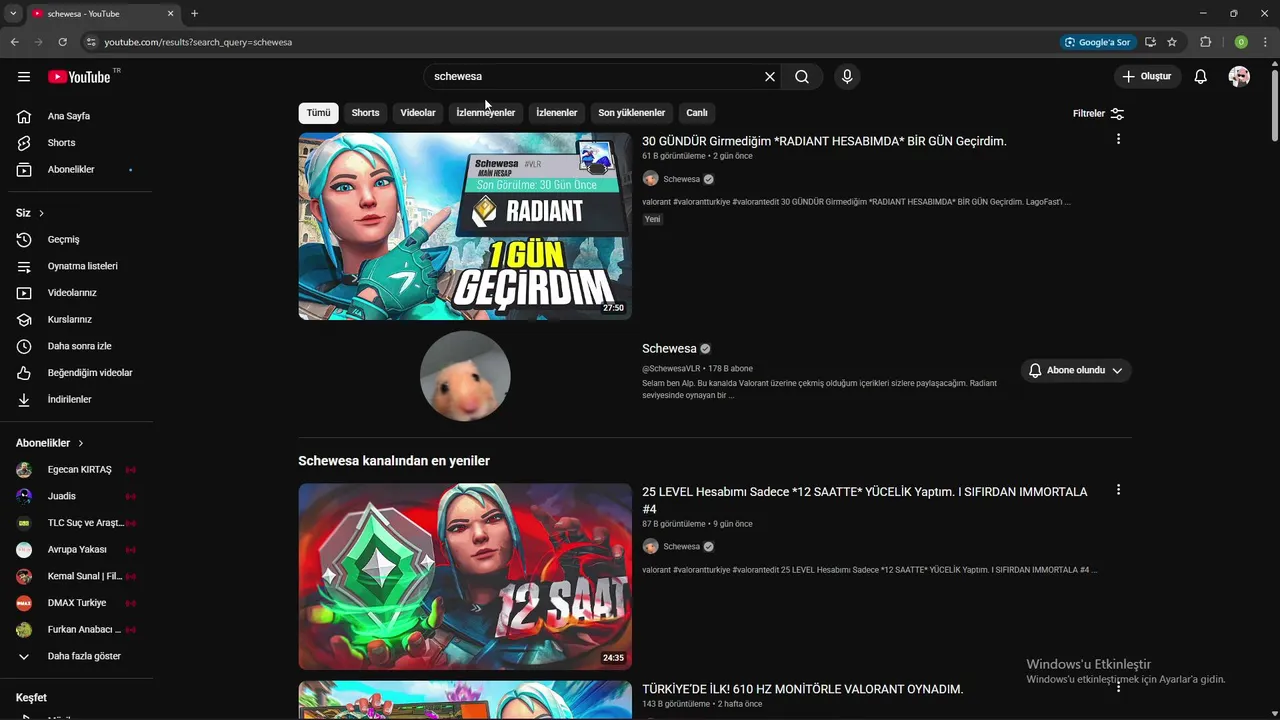The height and width of the screenshot is (720, 1280).
Task: Expand the Siz section chevron
Action: tap(41, 213)
